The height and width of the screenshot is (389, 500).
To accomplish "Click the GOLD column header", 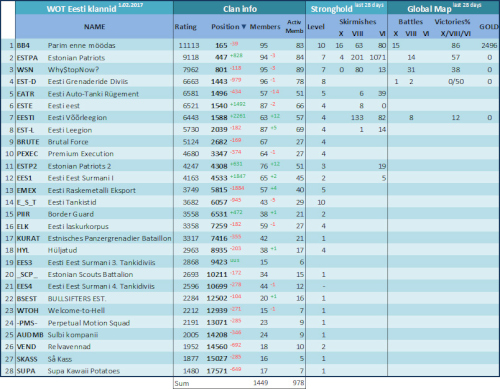I will click(x=489, y=27).
